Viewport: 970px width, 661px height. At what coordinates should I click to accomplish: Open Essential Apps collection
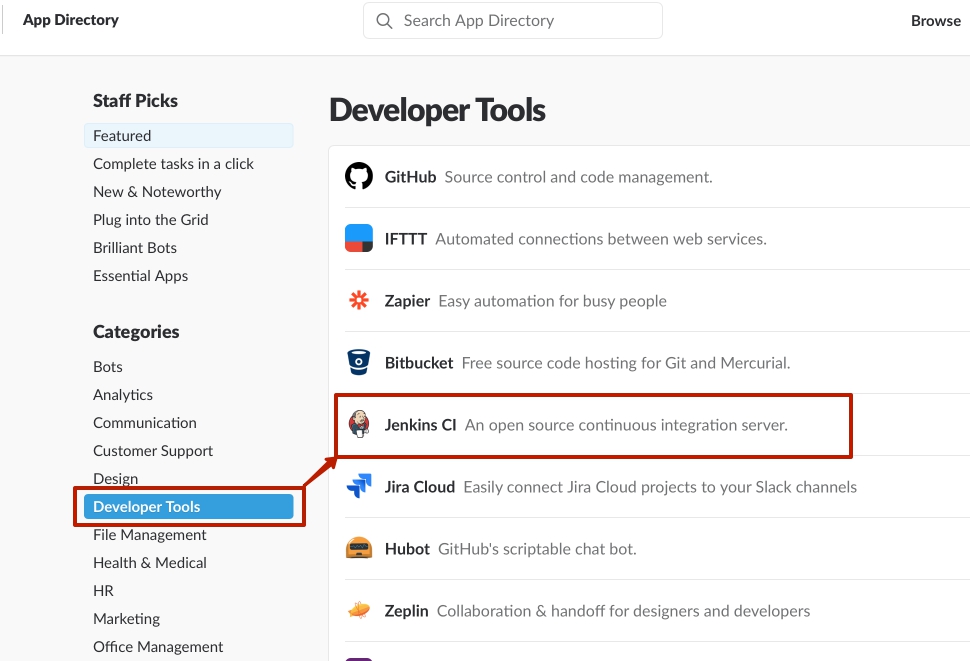pyautogui.click(x=140, y=276)
